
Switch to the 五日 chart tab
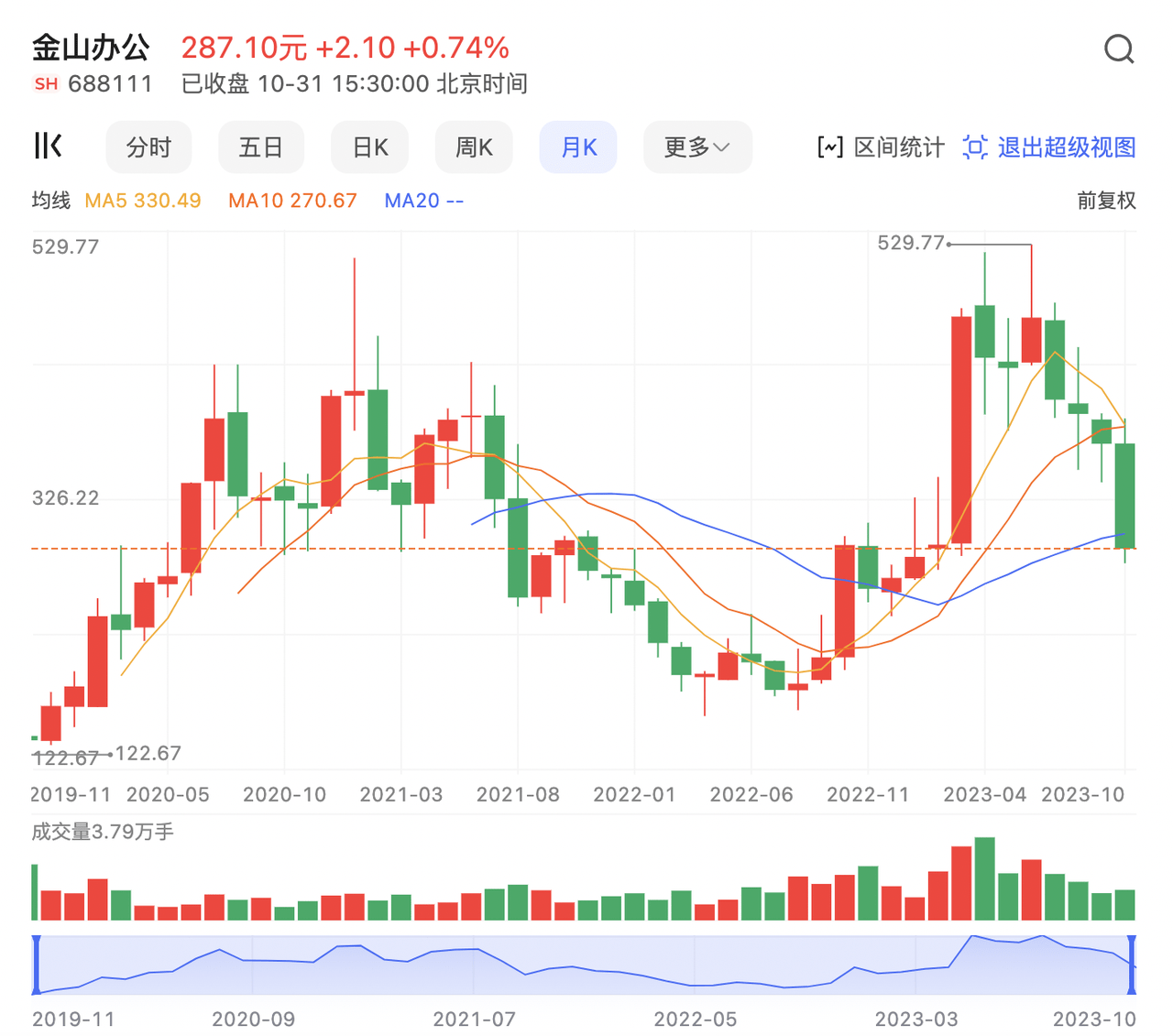260,147
